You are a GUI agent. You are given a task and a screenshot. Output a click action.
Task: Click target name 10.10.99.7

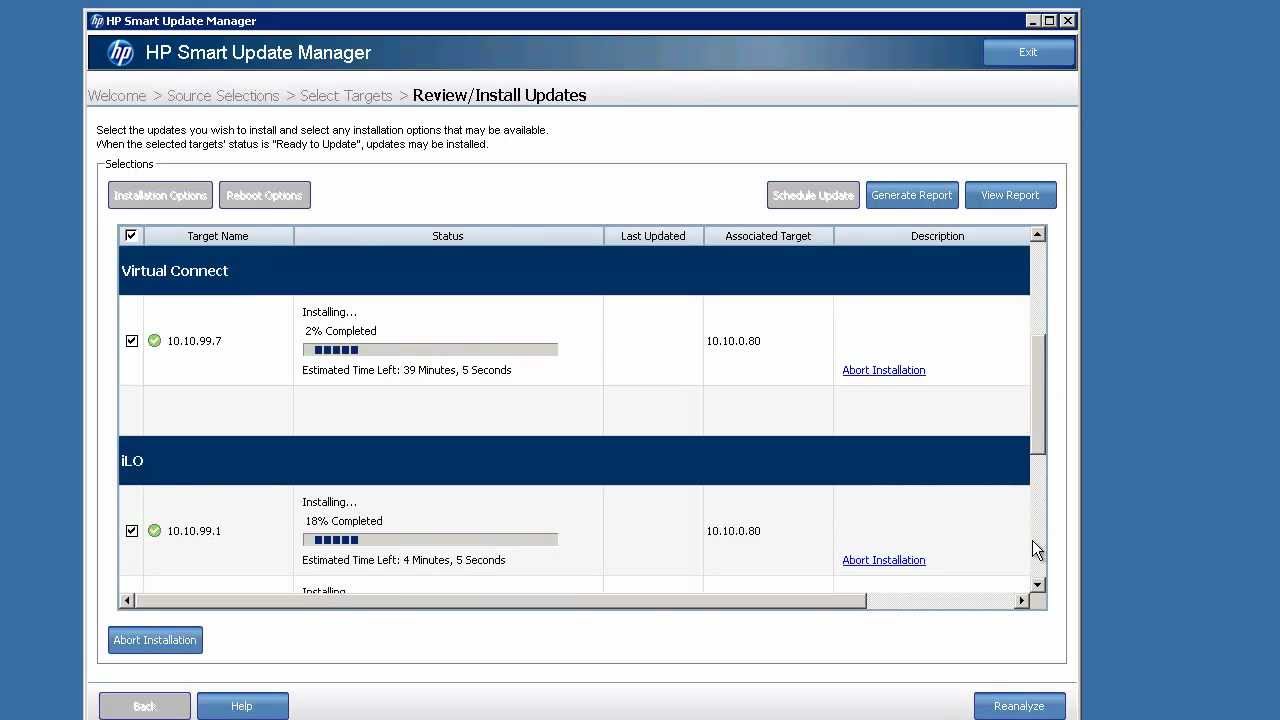[194, 341]
